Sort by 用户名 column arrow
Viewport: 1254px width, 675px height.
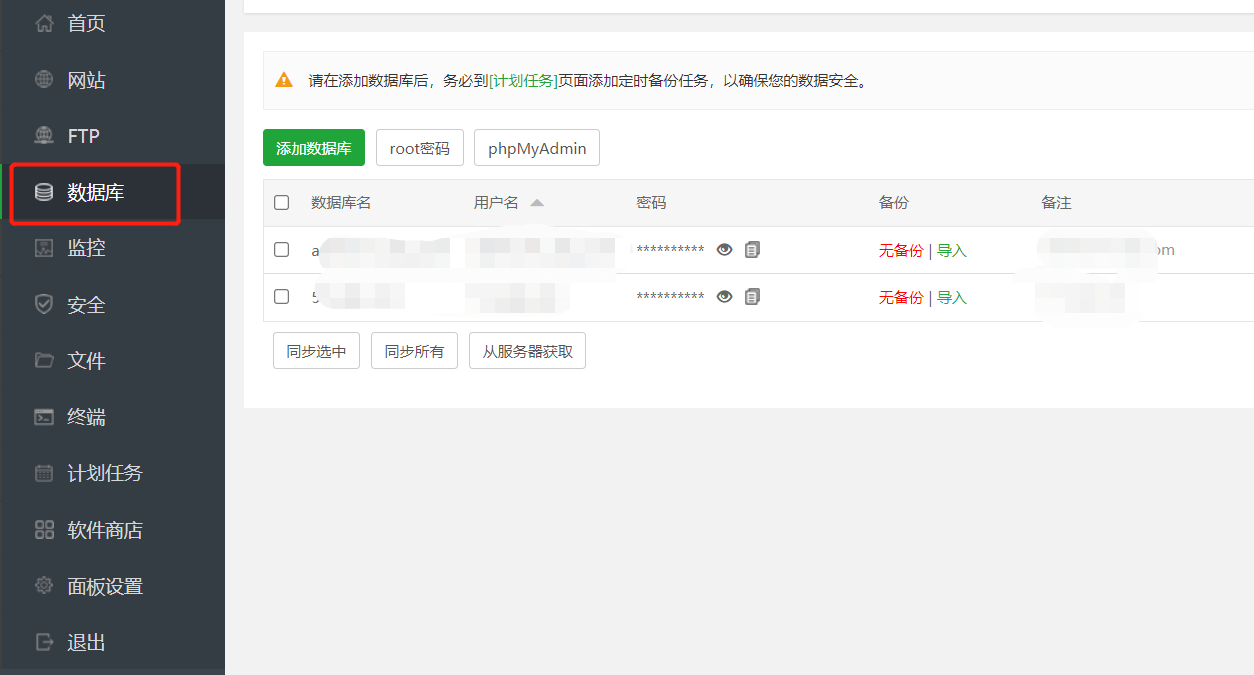537,202
